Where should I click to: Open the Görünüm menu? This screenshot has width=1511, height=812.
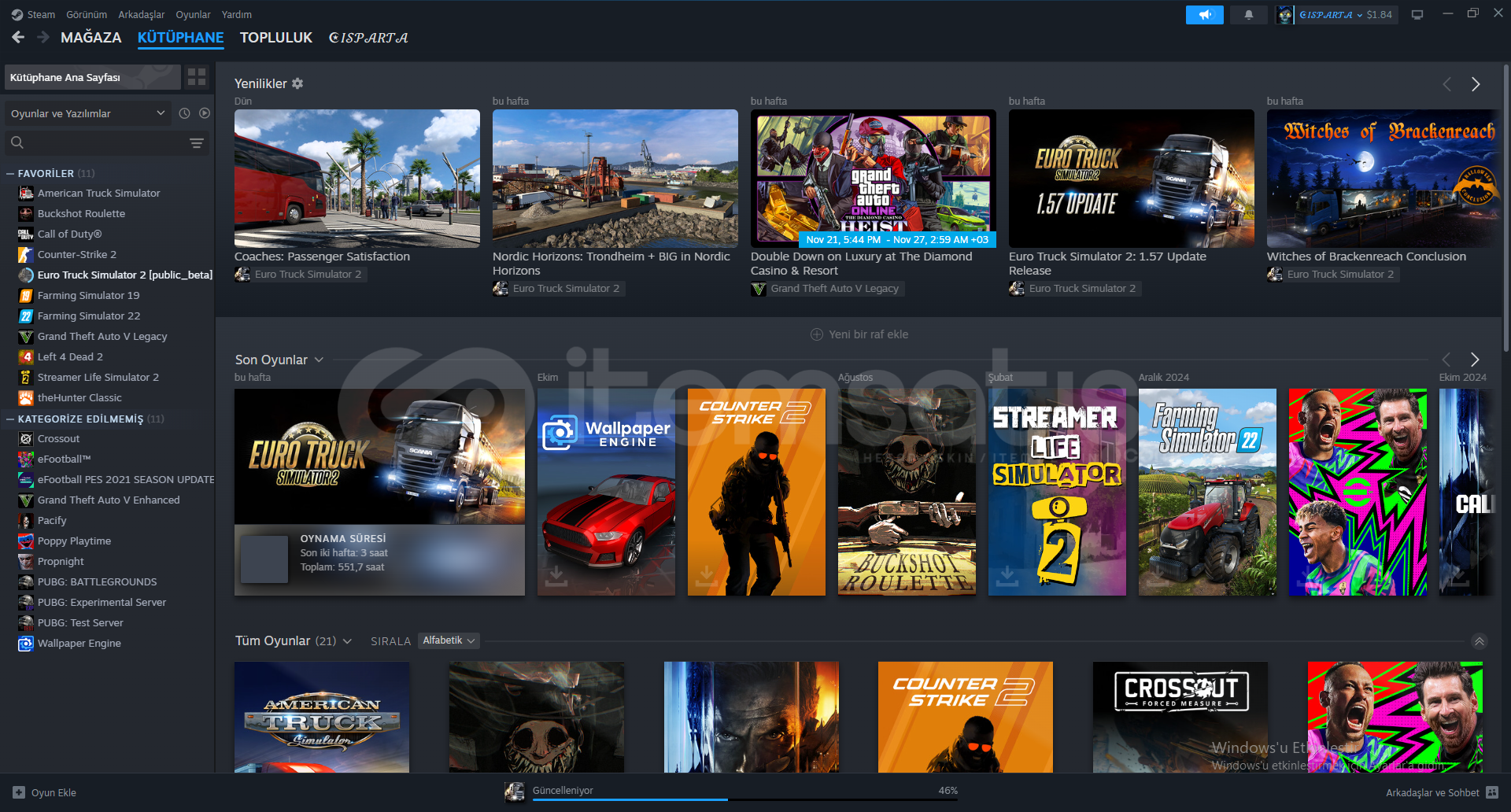pos(87,14)
